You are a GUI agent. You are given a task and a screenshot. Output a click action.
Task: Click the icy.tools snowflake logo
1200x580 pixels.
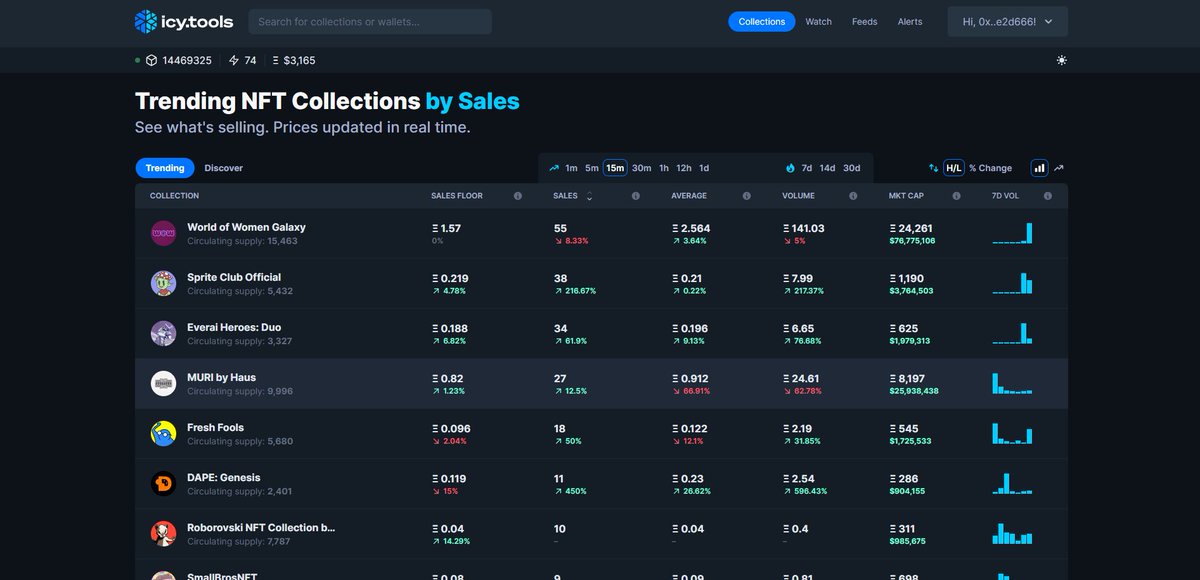click(x=146, y=21)
